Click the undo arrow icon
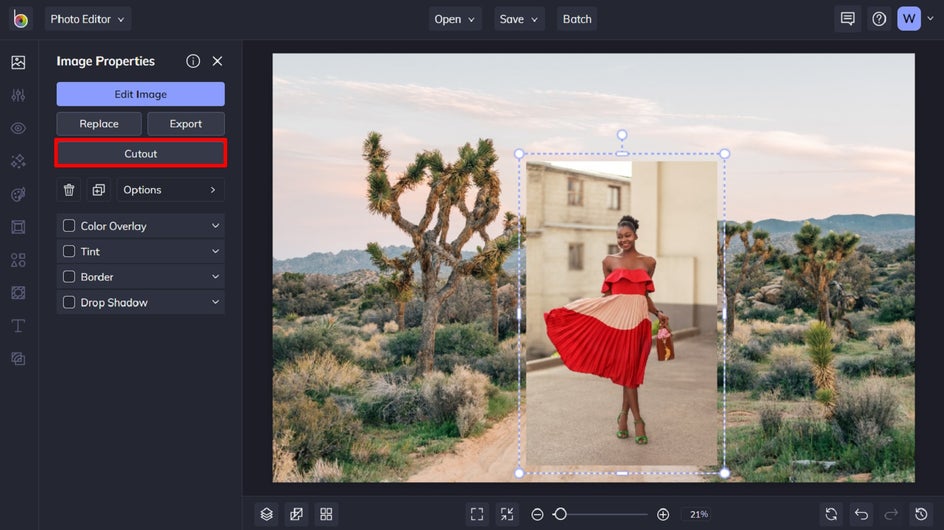944x530 pixels. (x=861, y=514)
